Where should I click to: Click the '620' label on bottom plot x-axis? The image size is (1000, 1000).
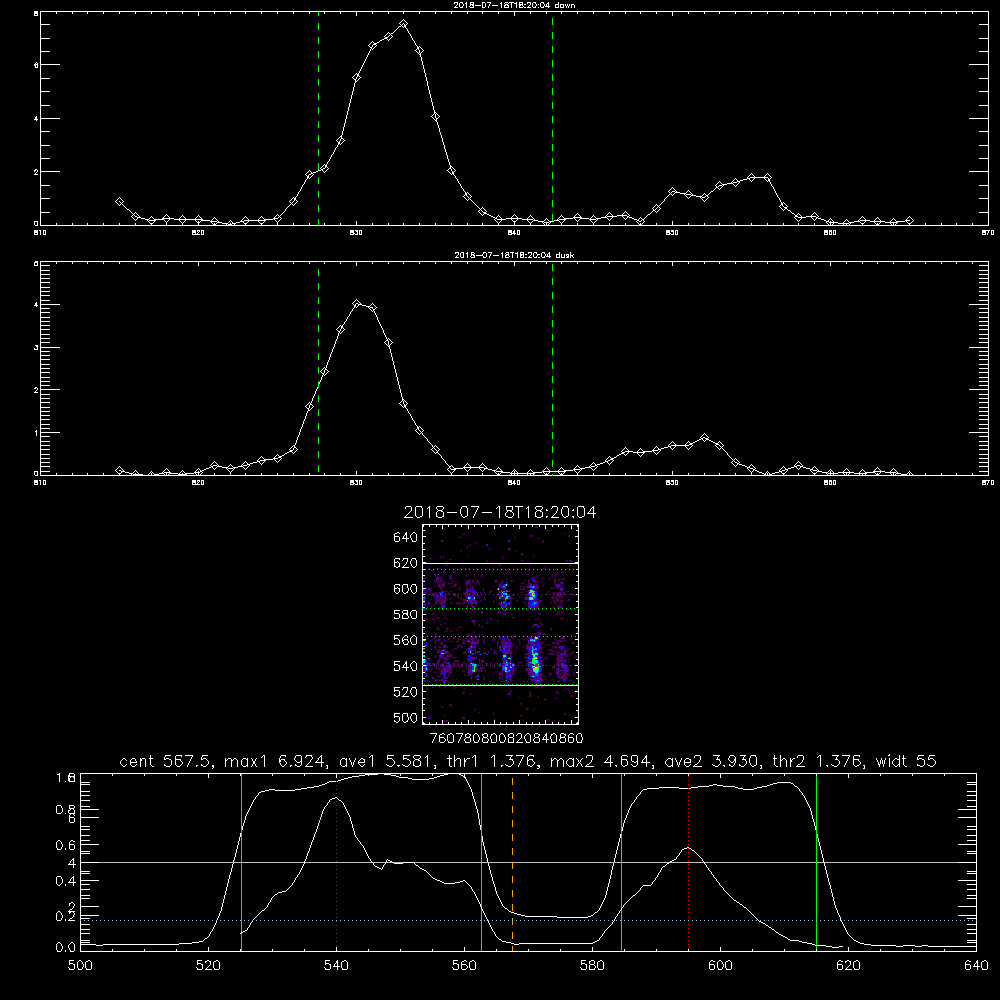[x=848, y=966]
